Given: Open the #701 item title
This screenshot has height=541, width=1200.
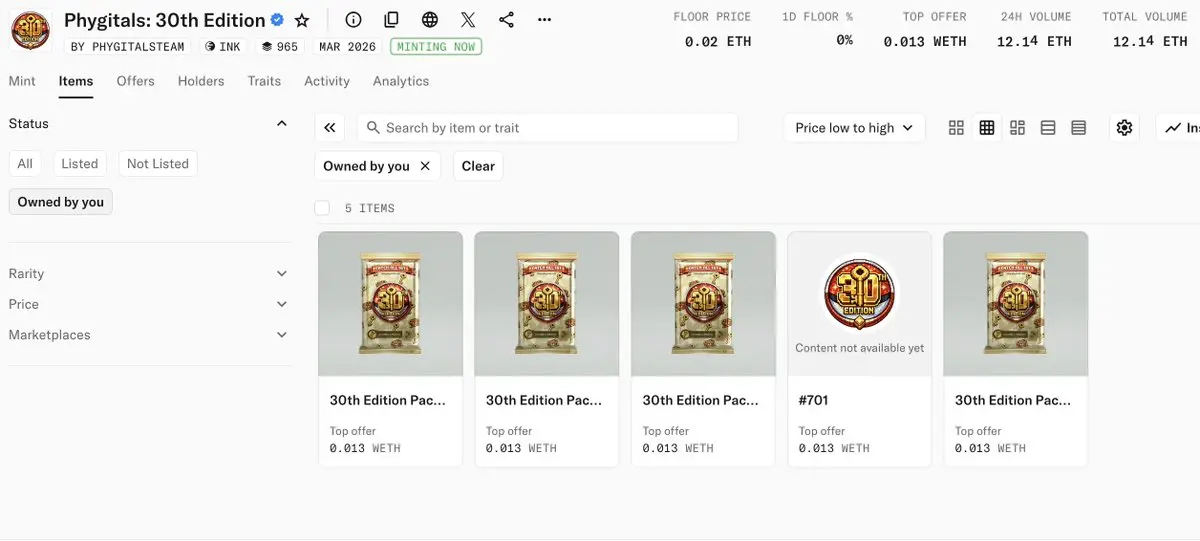Looking at the screenshot, I should click(x=814, y=400).
